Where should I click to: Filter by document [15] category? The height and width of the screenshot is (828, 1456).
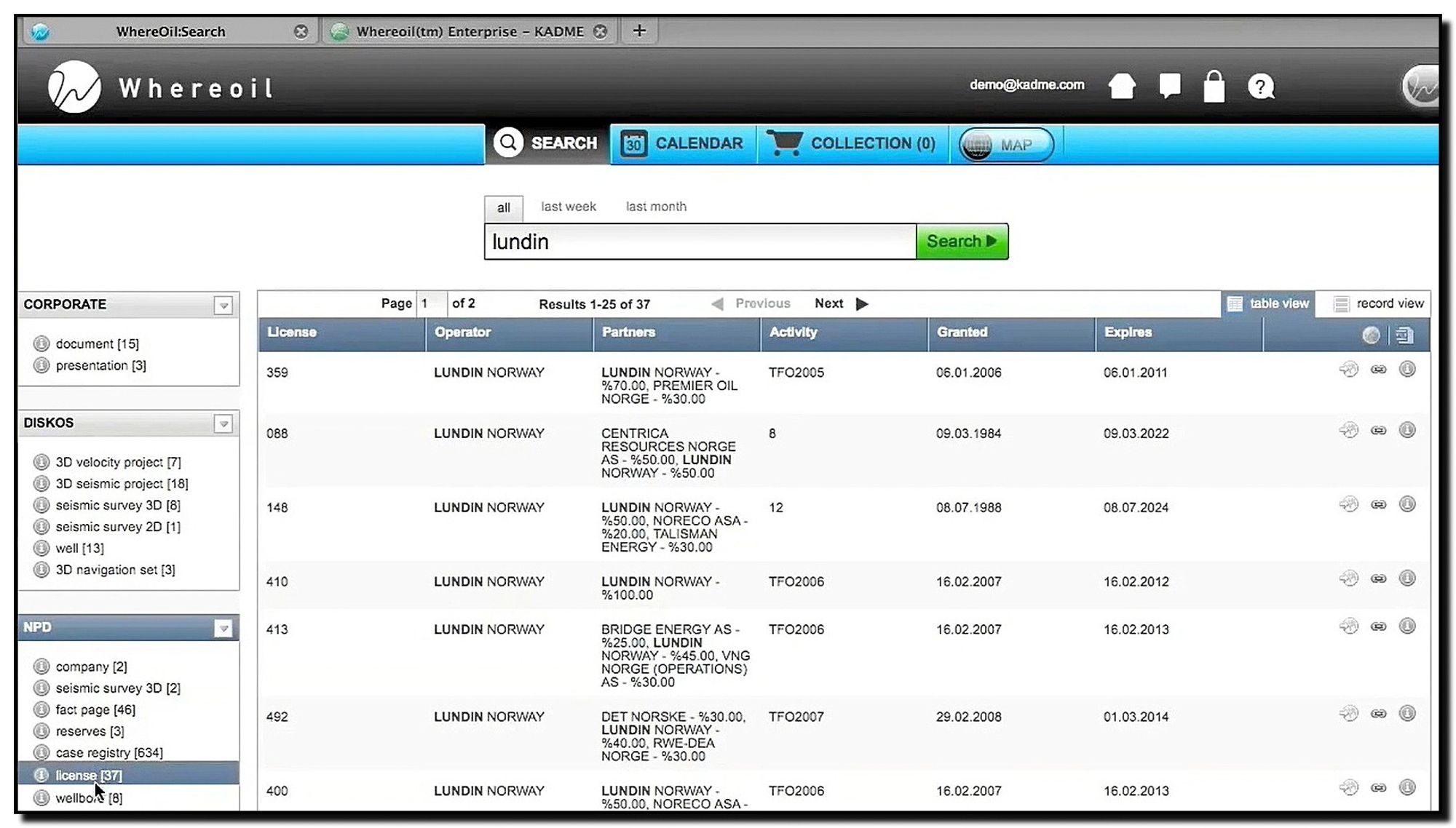[97, 343]
